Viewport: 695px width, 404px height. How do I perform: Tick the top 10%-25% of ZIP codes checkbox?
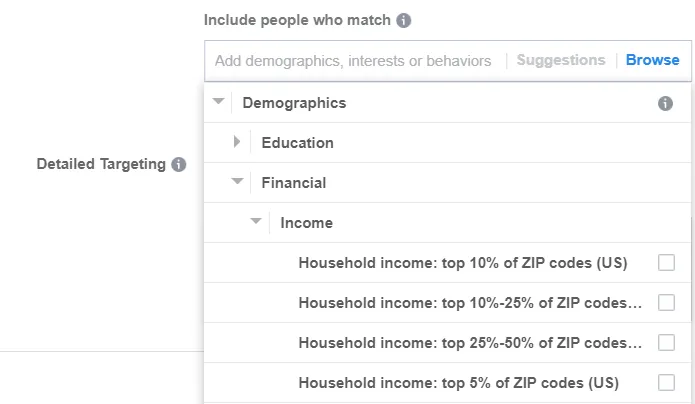tap(666, 303)
